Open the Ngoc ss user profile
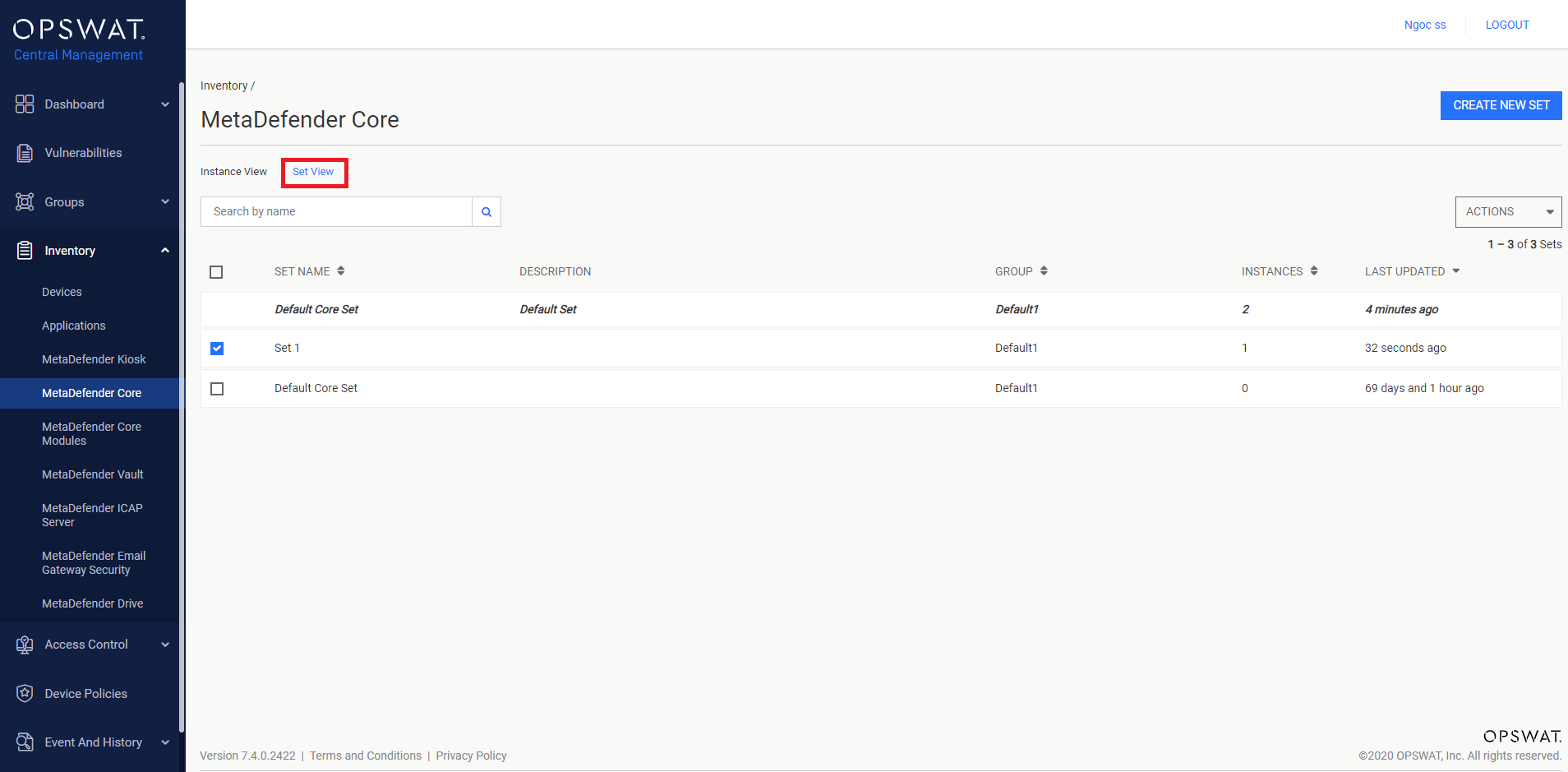The width and height of the screenshot is (1568, 772). click(x=1425, y=25)
